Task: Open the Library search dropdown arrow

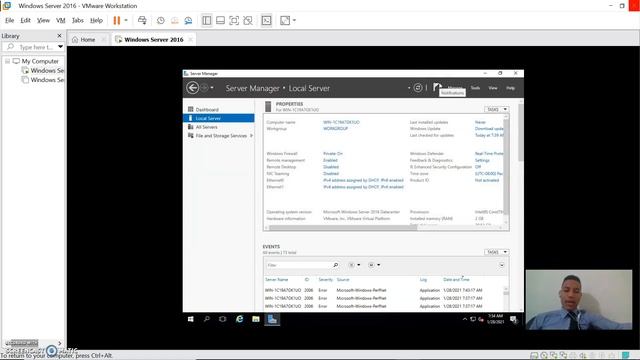Action: point(60,47)
